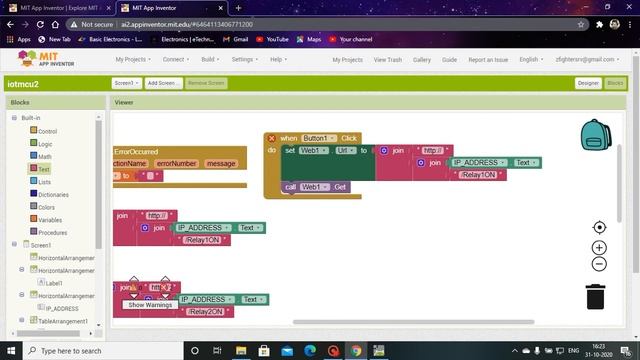The width and height of the screenshot is (640, 360).
Task: Open the Settings menu
Action: (x=245, y=60)
